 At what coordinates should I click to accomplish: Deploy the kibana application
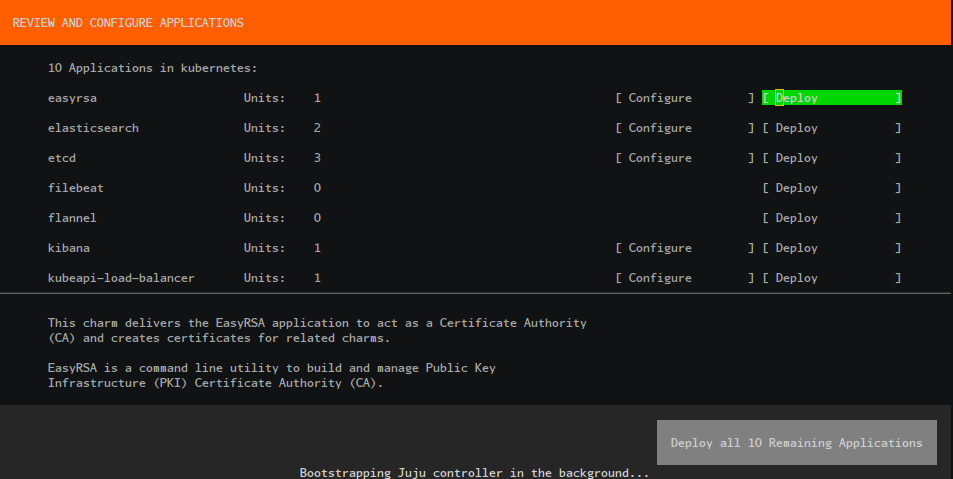(831, 248)
